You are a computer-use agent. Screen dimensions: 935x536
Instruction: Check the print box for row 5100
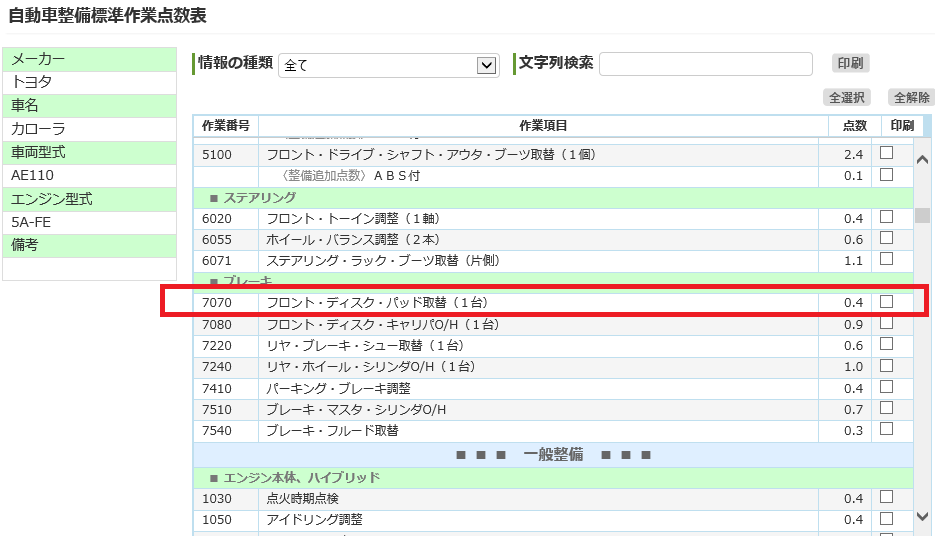[x=887, y=153]
